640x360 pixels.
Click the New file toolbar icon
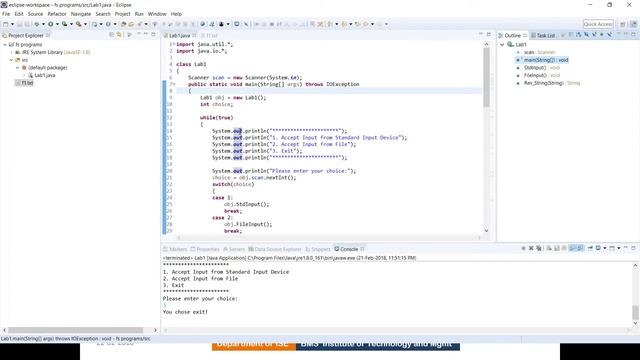[x=5, y=24]
